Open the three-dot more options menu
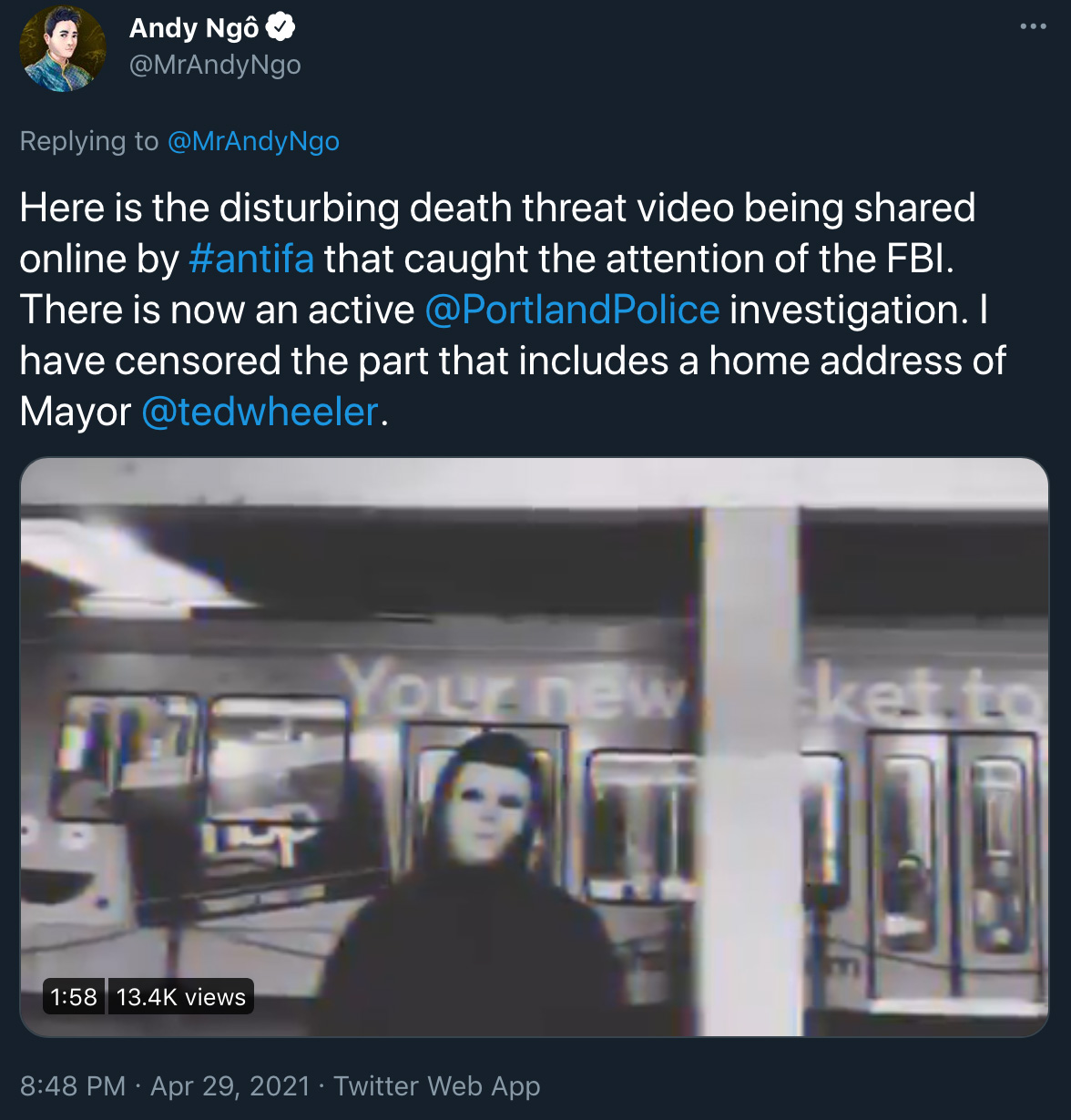The height and width of the screenshot is (1120, 1071). click(x=1033, y=26)
